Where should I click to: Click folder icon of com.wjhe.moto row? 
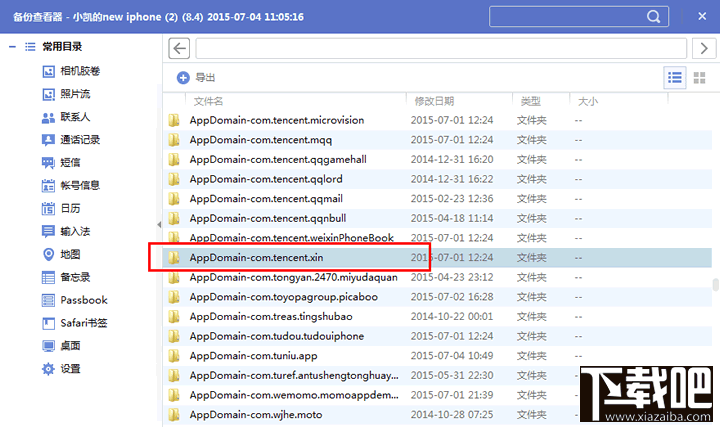[x=174, y=415]
